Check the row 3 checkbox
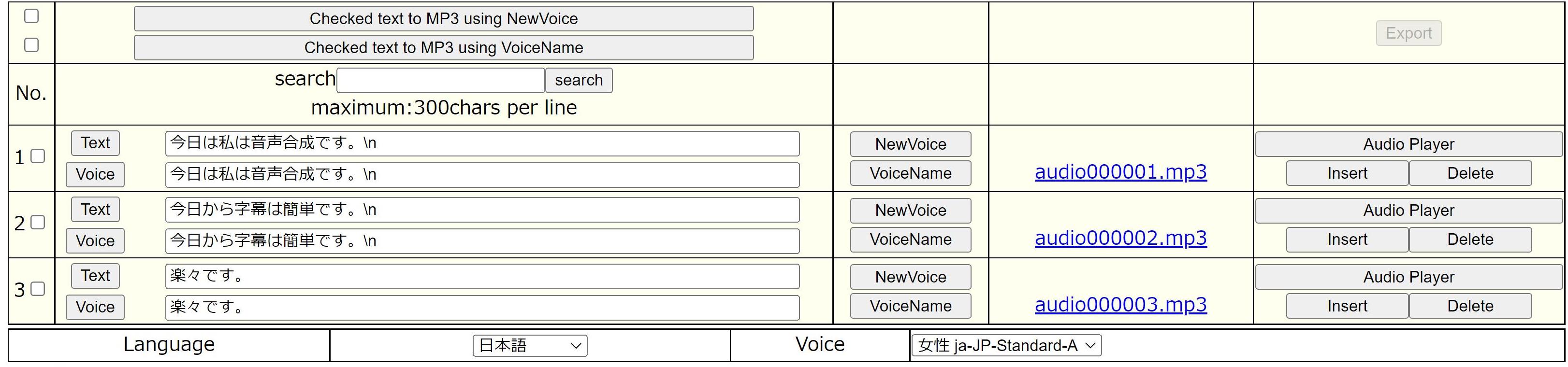 [38, 289]
